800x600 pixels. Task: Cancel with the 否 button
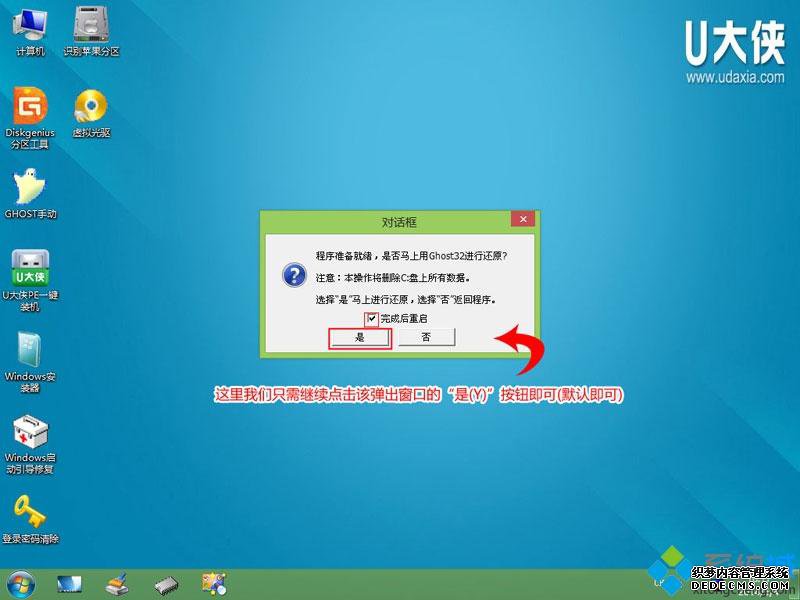coord(426,337)
